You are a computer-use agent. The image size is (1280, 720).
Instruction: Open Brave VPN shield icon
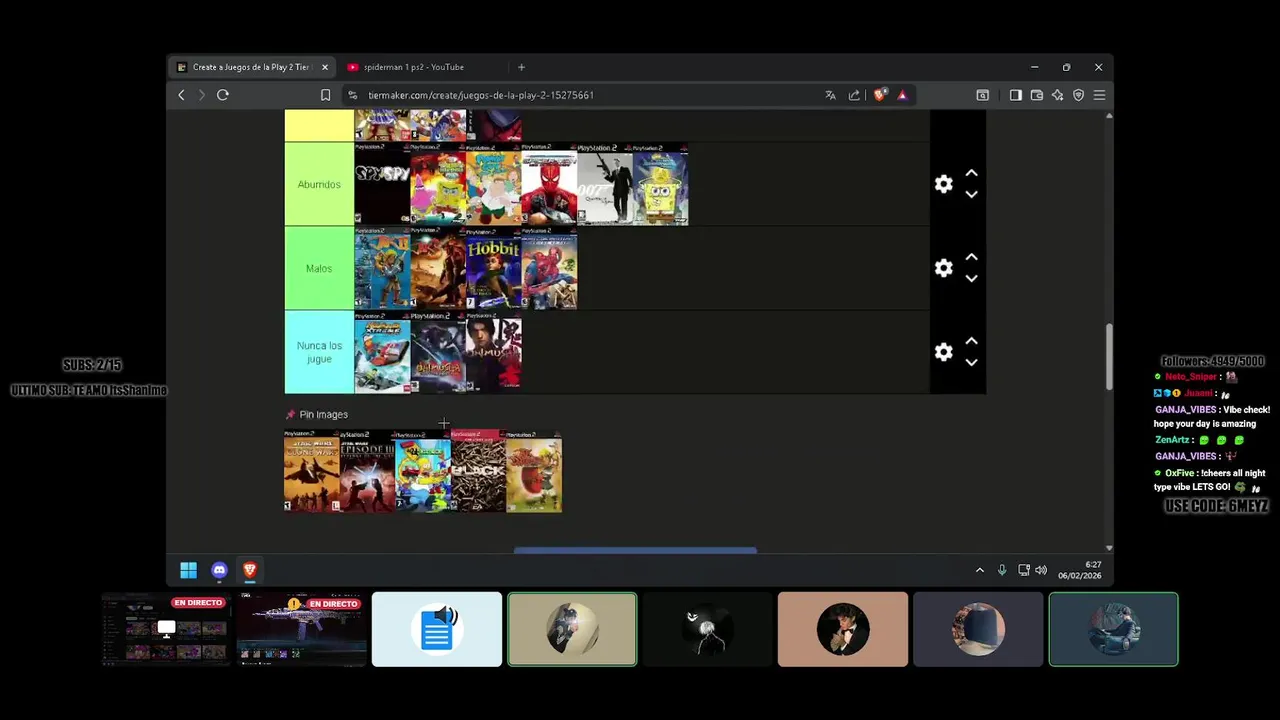1078,95
